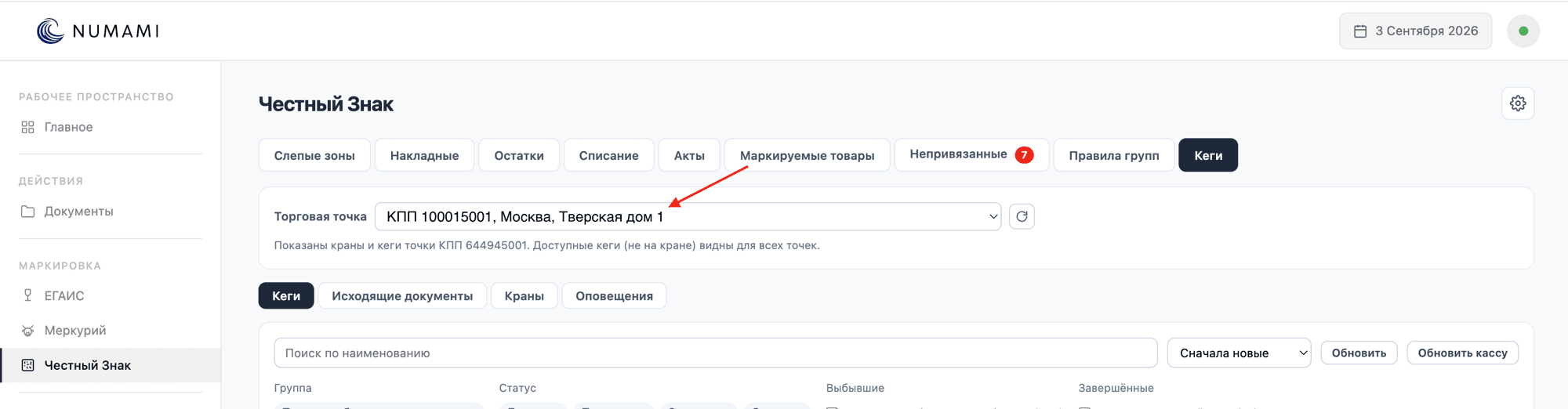Screen dimensions: 1568x409
Task: Open the Оповещения sub-tab
Action: 614,295
